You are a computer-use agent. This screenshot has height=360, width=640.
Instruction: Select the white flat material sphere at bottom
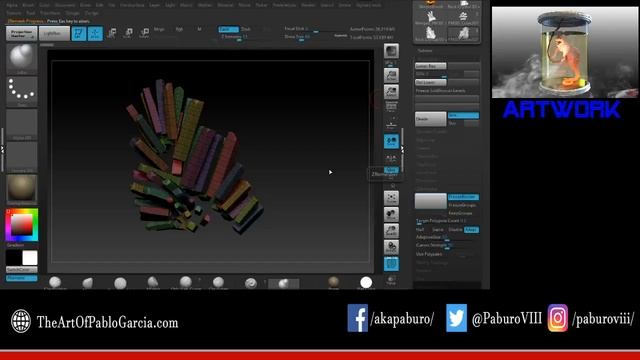click(x=366, y=282)
